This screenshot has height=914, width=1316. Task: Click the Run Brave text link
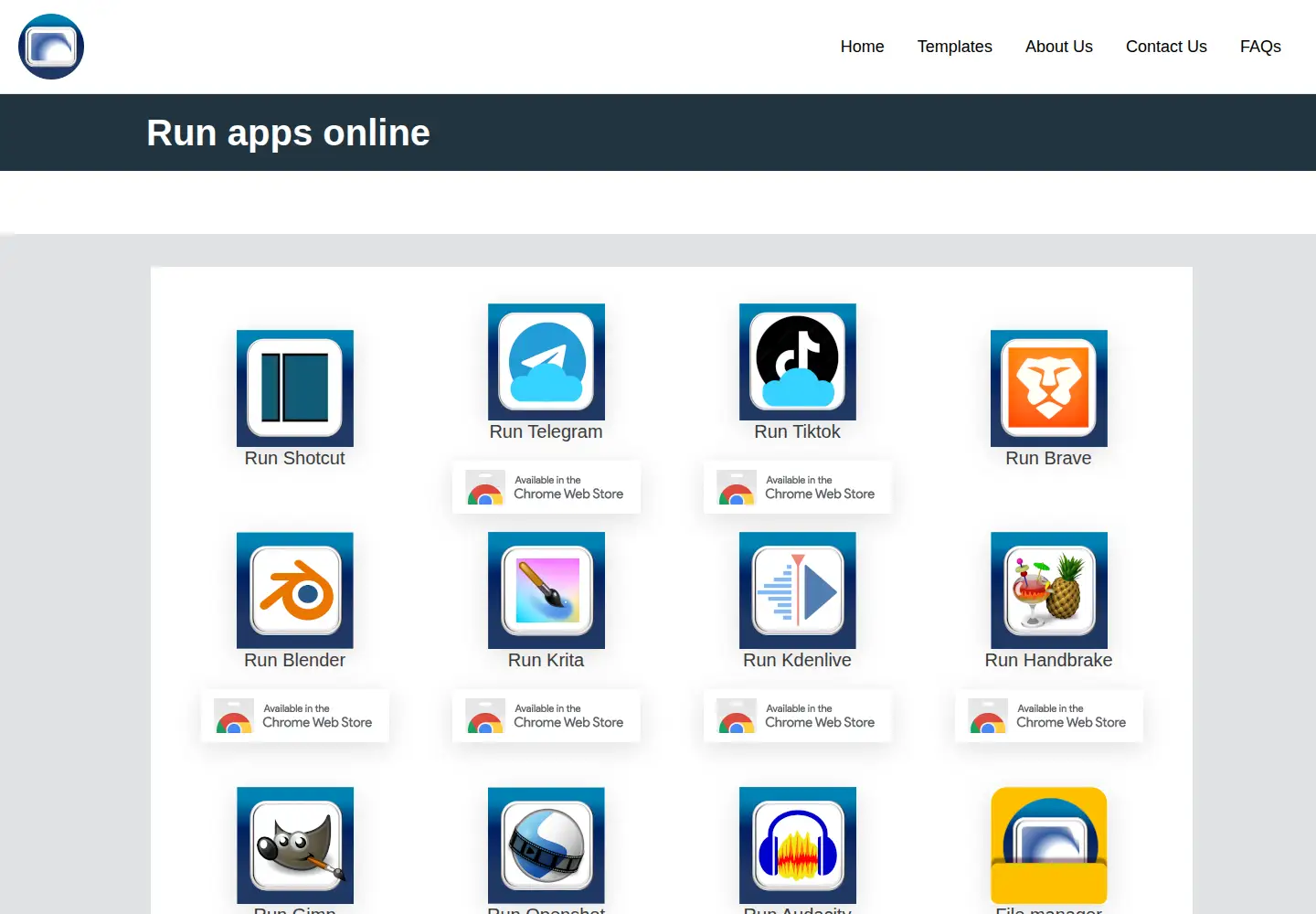tap(1049, 458)
